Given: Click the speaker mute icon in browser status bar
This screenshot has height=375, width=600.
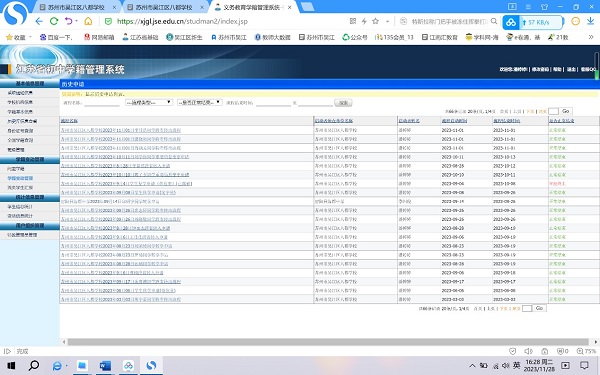Looking at the screenshot, I should pos(528,351).
